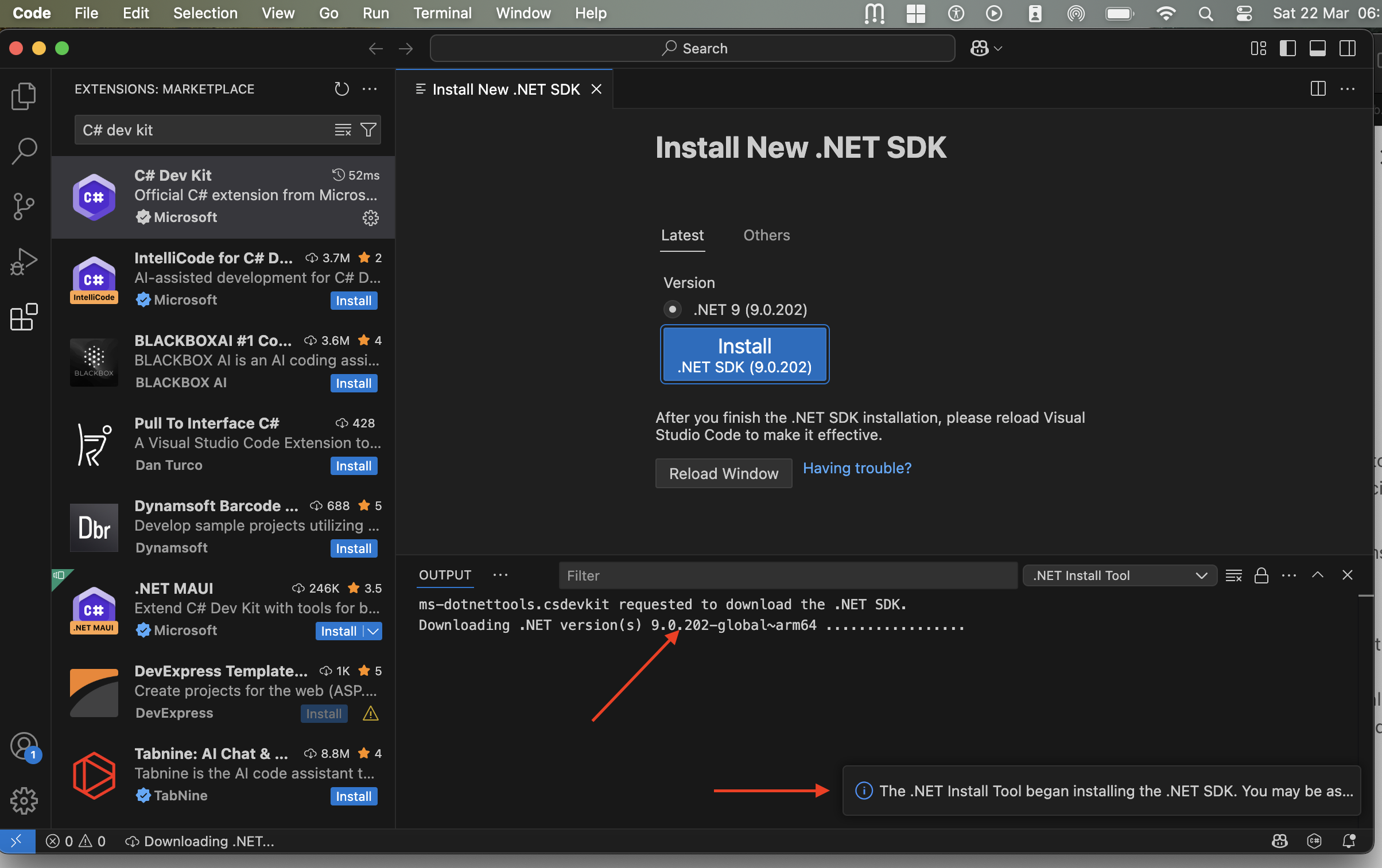Install Dynamsoft Barcode extension
1382x868 pixels.
[354, 548]
